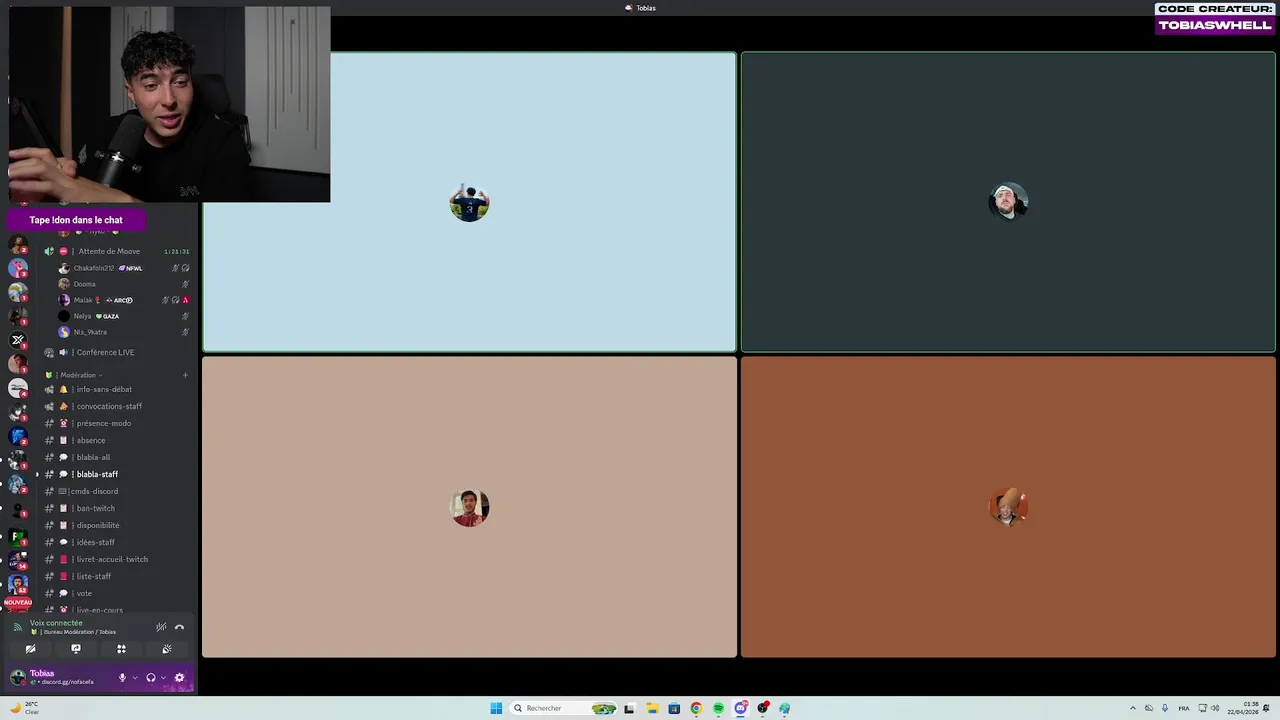
Task: Open the X logo server
Action: (17, 340)
